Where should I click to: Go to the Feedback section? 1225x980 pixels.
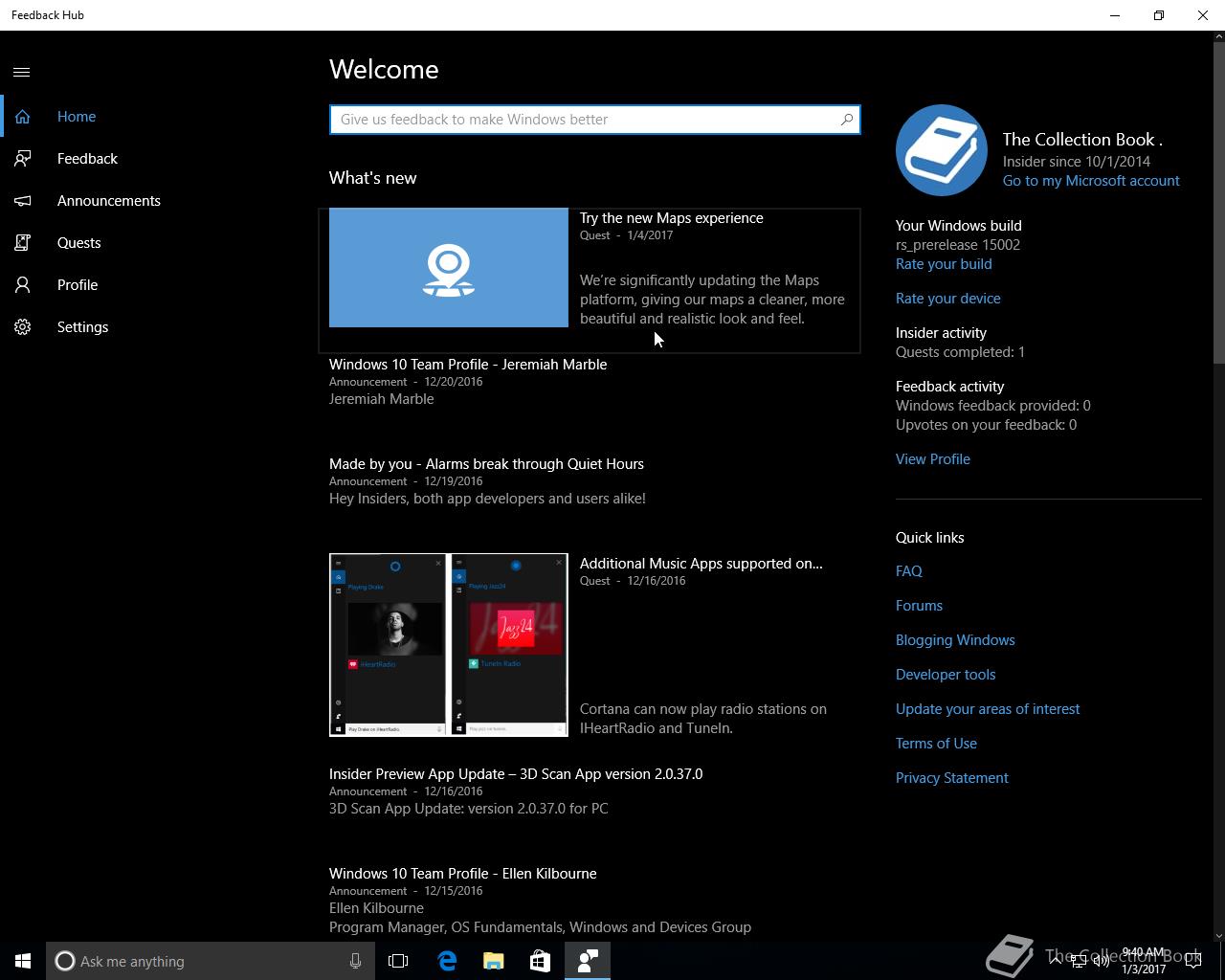point(87,159)
